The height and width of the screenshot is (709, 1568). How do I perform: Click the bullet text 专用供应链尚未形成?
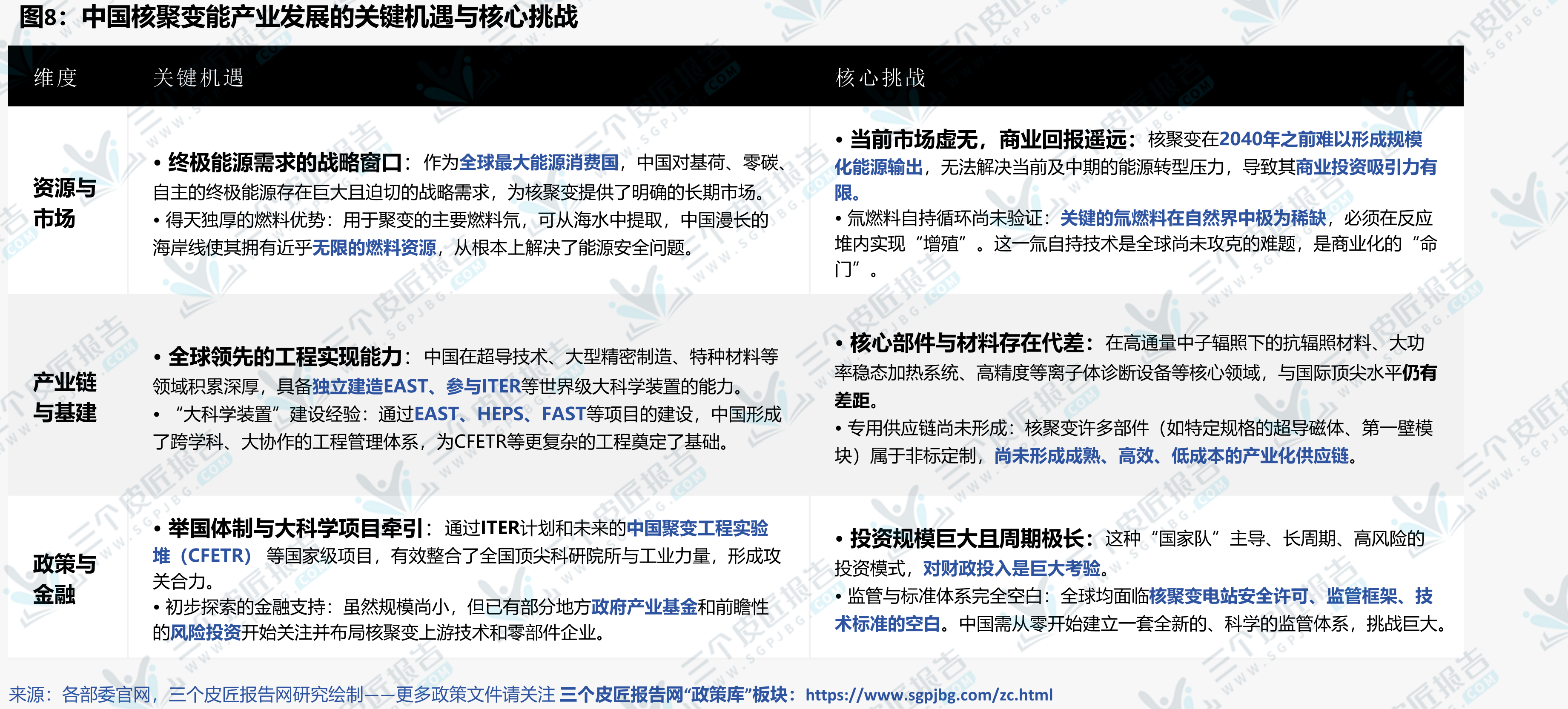point(927,429)
